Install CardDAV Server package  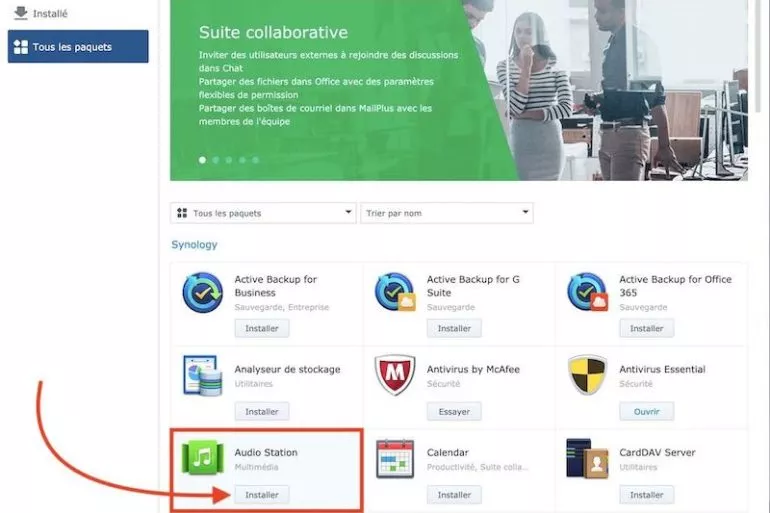[647, 495]
